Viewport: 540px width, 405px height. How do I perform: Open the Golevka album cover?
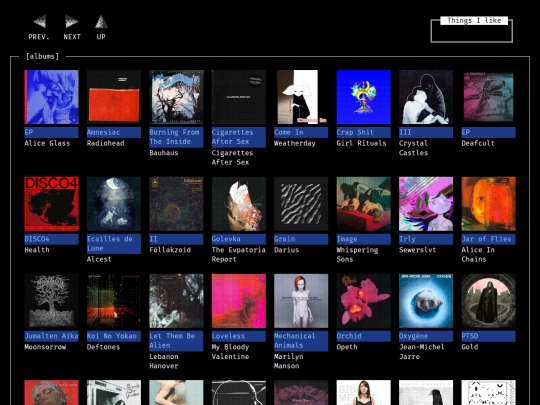[x=239, y=204]
